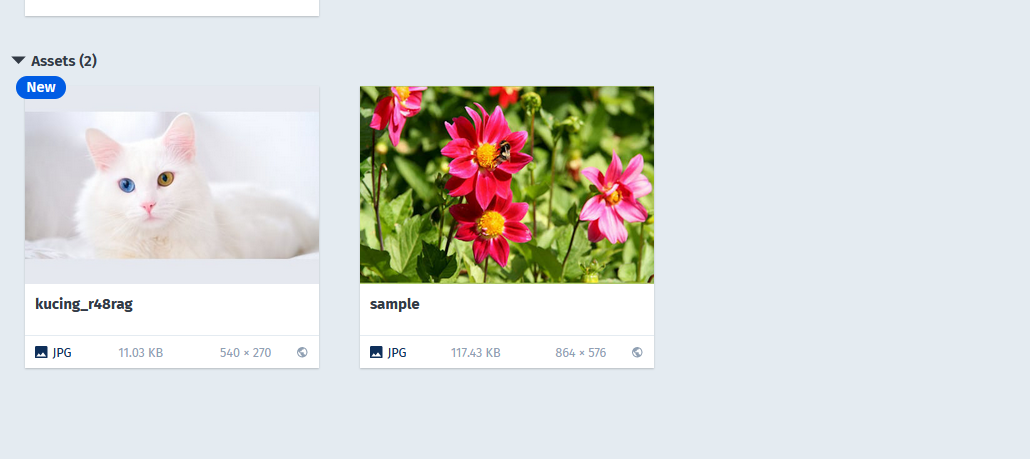Viewport: 1030px width, 459px height.
Task: Click the gray band above the cat photo
Action: (x=172, y=99)
